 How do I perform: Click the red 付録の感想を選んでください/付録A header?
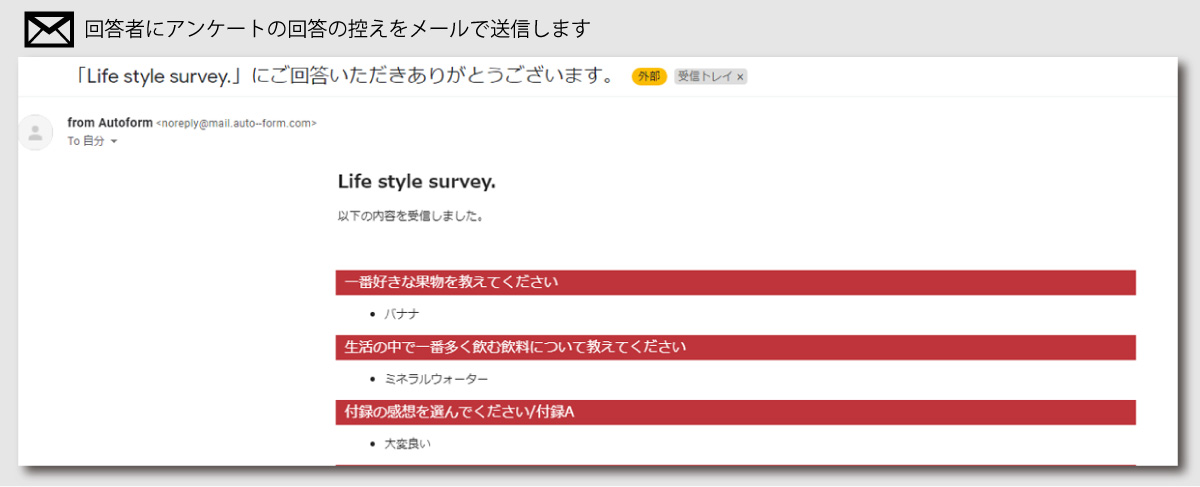[x=459, y=412]
